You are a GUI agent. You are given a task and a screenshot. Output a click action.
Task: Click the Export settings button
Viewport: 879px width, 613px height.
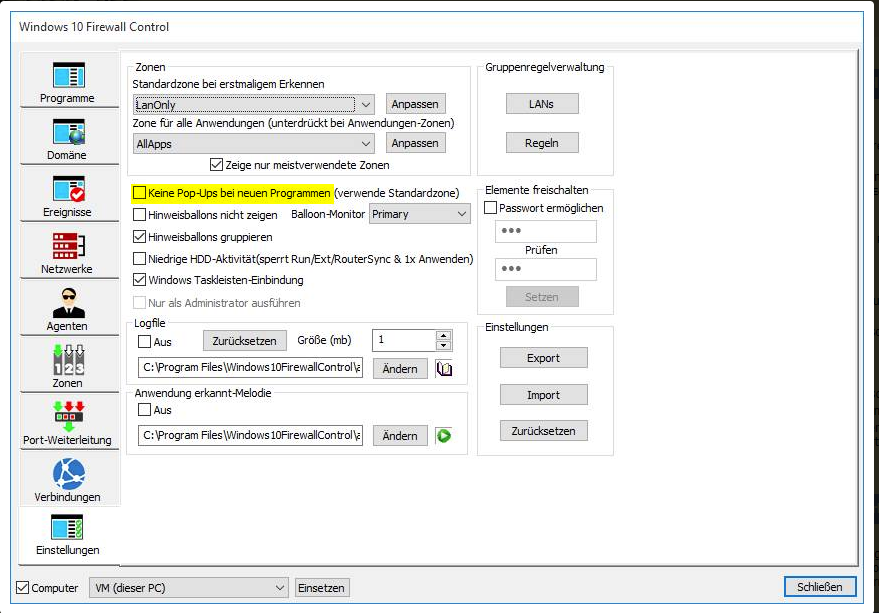(543, 358)
